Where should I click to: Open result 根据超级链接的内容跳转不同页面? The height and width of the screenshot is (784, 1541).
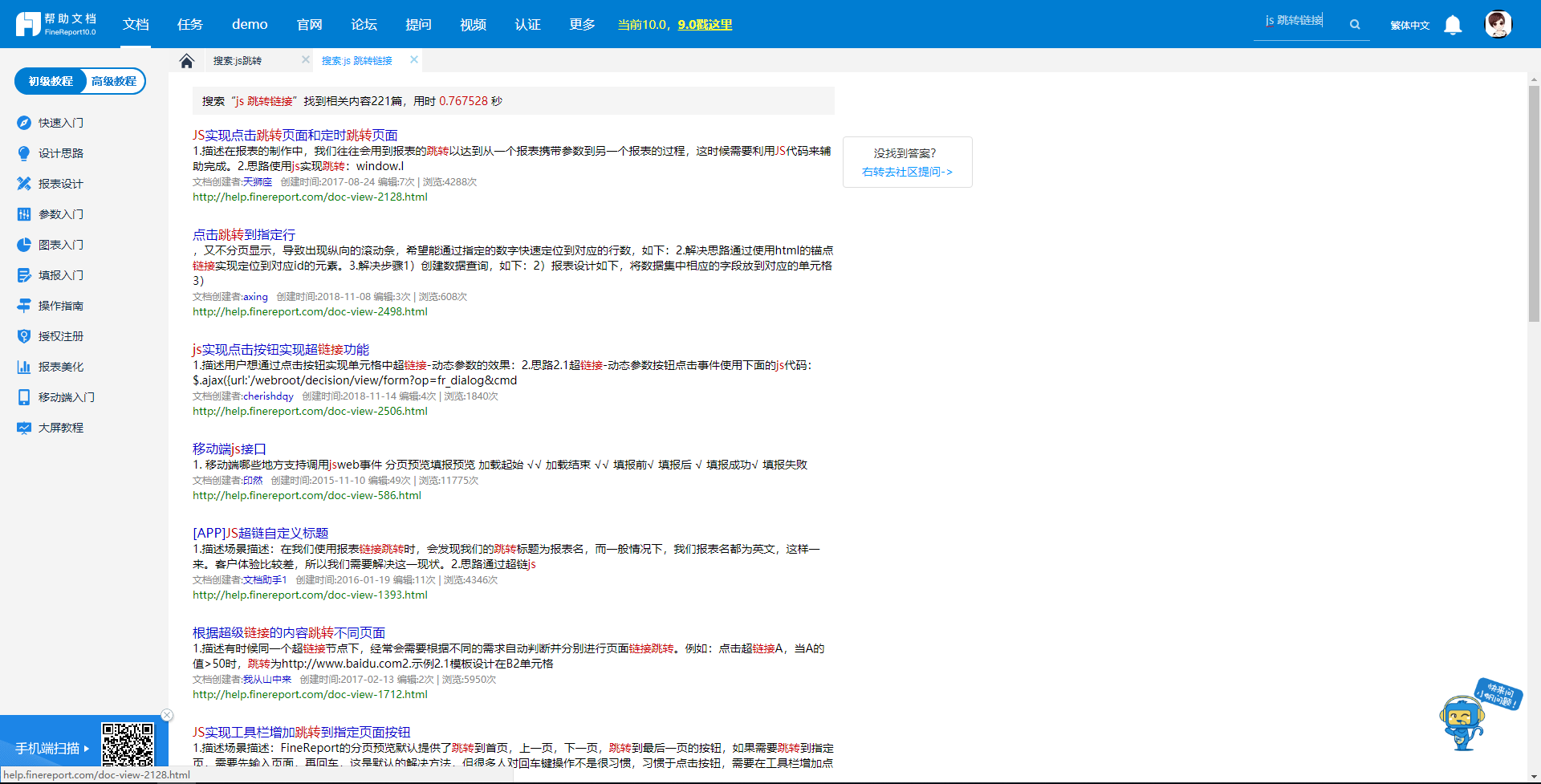pyautogui.click(x=289, y=632)
